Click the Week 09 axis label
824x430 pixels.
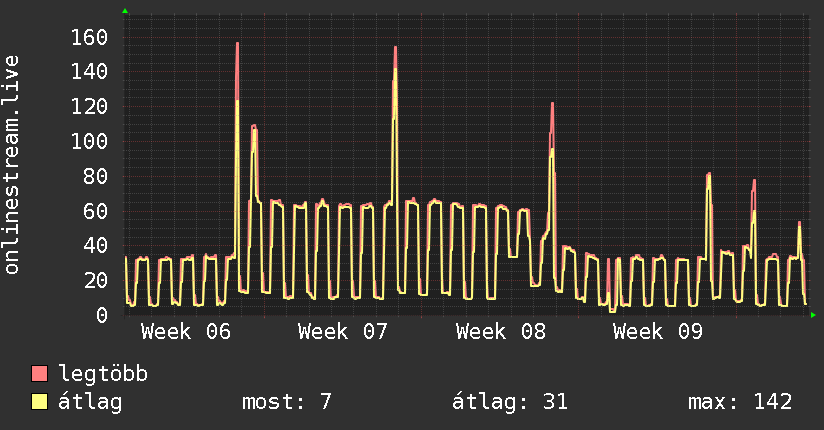[657, 332]
